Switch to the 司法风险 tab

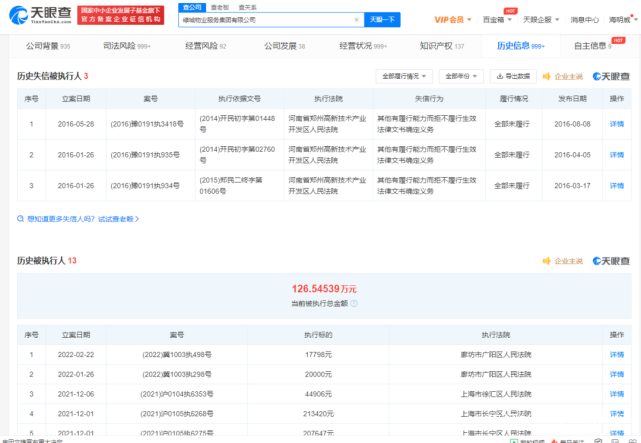click(x=125, y=46)
